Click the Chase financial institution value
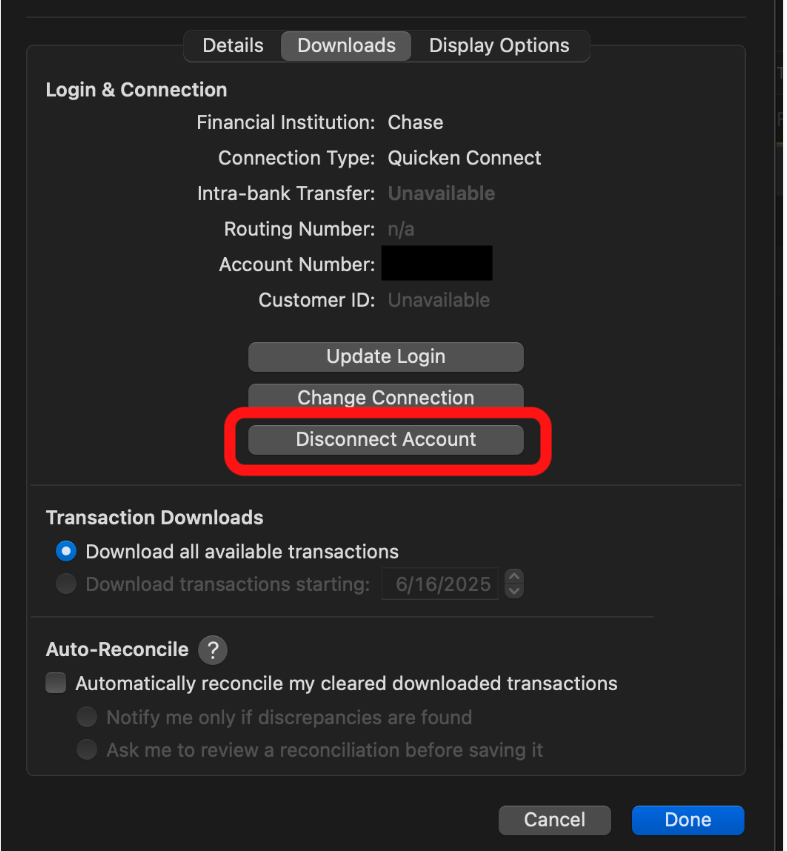787x851 pixels. point(415,123)
